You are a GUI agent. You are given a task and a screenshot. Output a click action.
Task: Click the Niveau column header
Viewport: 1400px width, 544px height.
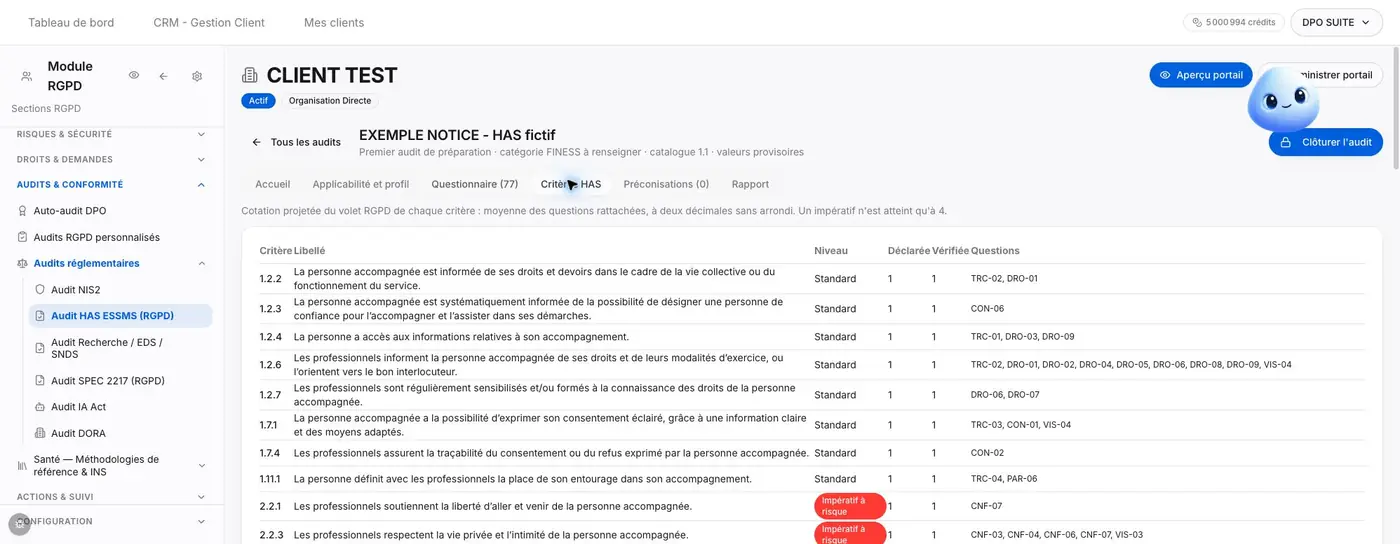click(831, 251)
